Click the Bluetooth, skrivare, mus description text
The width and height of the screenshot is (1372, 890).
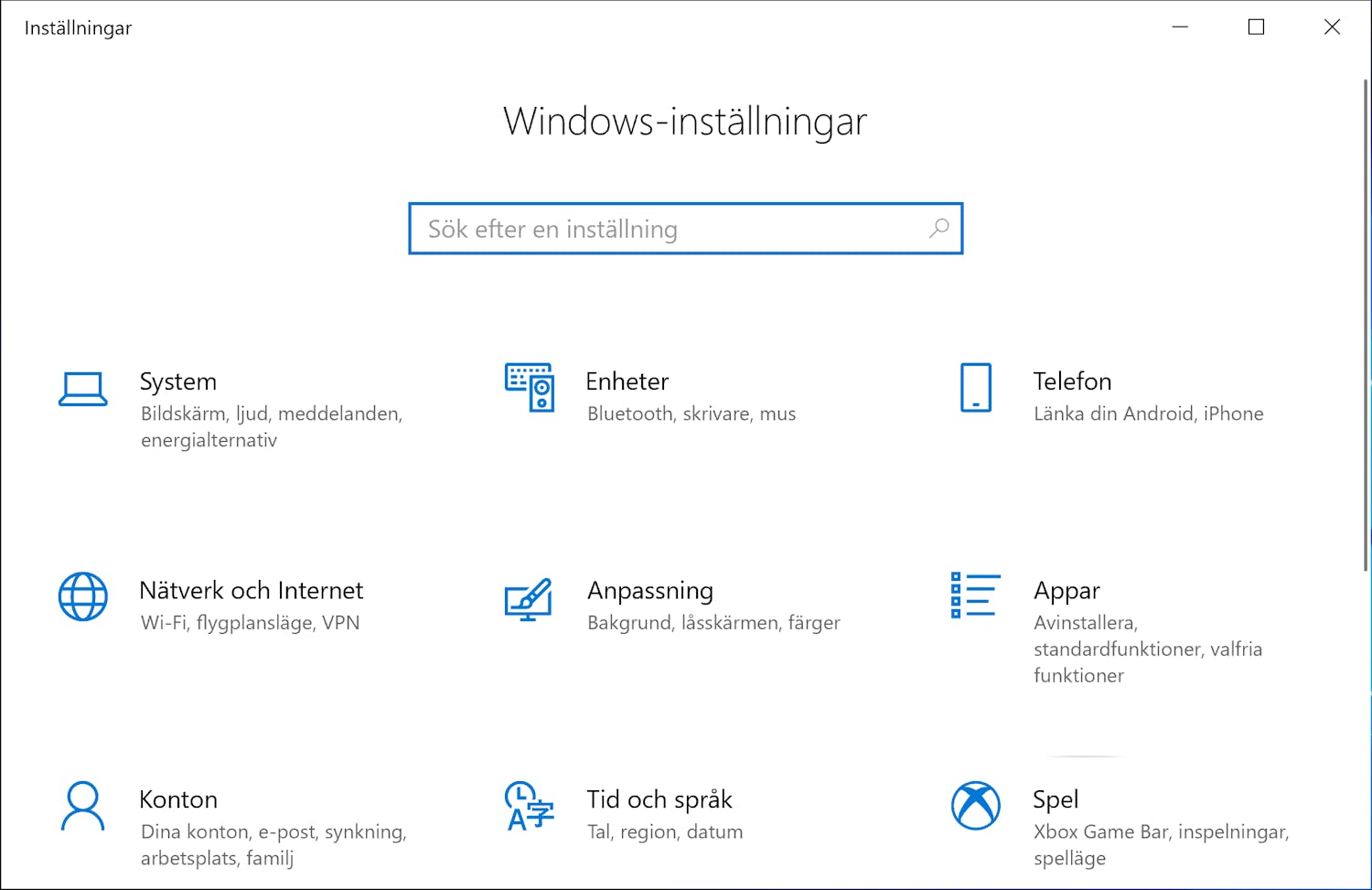click(691, 413)
